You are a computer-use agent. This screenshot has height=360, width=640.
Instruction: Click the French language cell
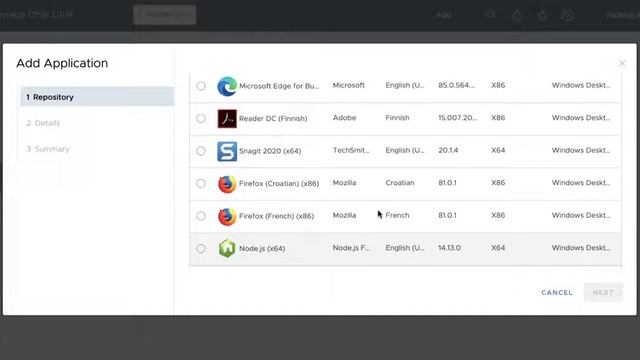pos(397,215)
